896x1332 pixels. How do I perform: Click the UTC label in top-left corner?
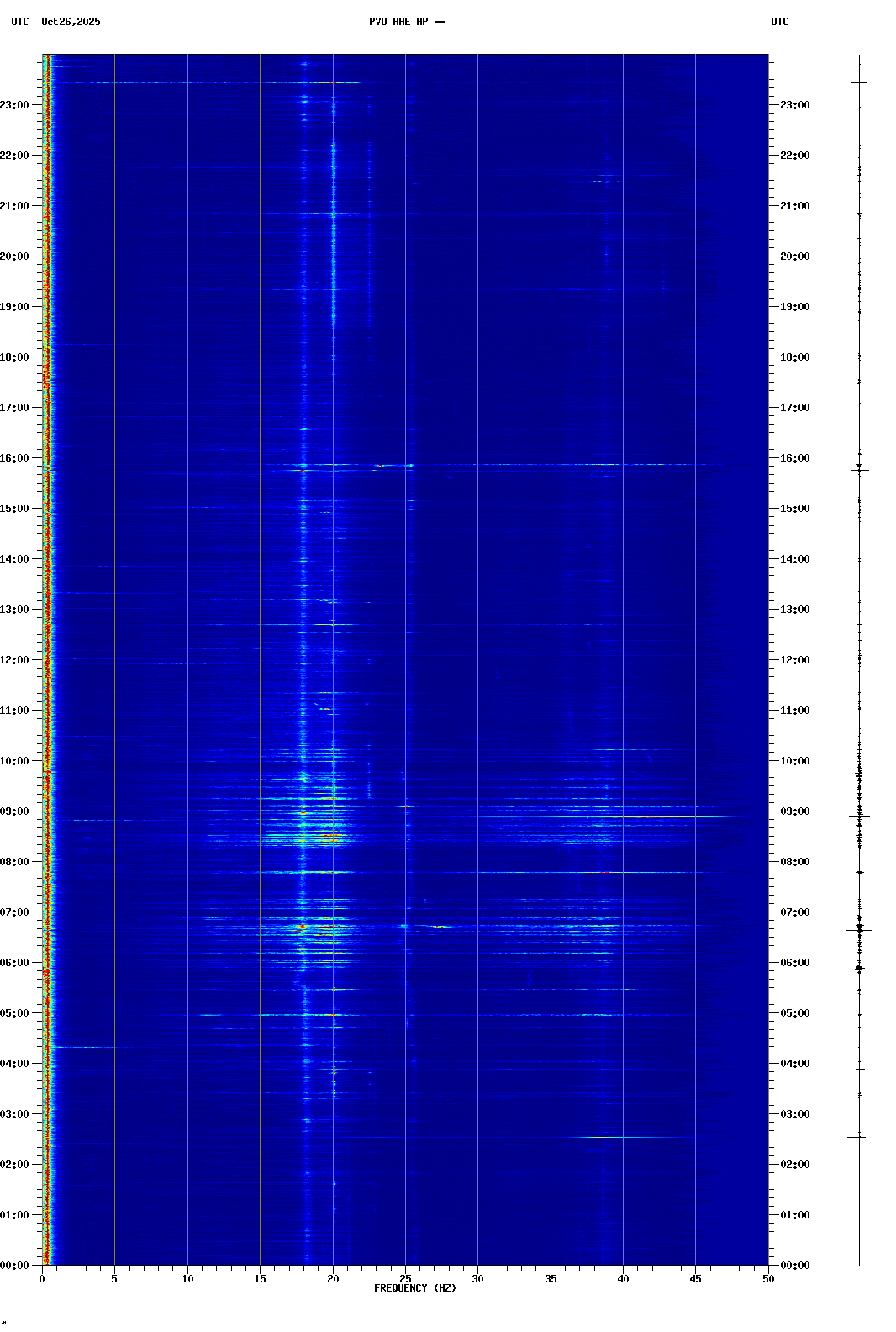pyautogui.click(x=19, y=22)
